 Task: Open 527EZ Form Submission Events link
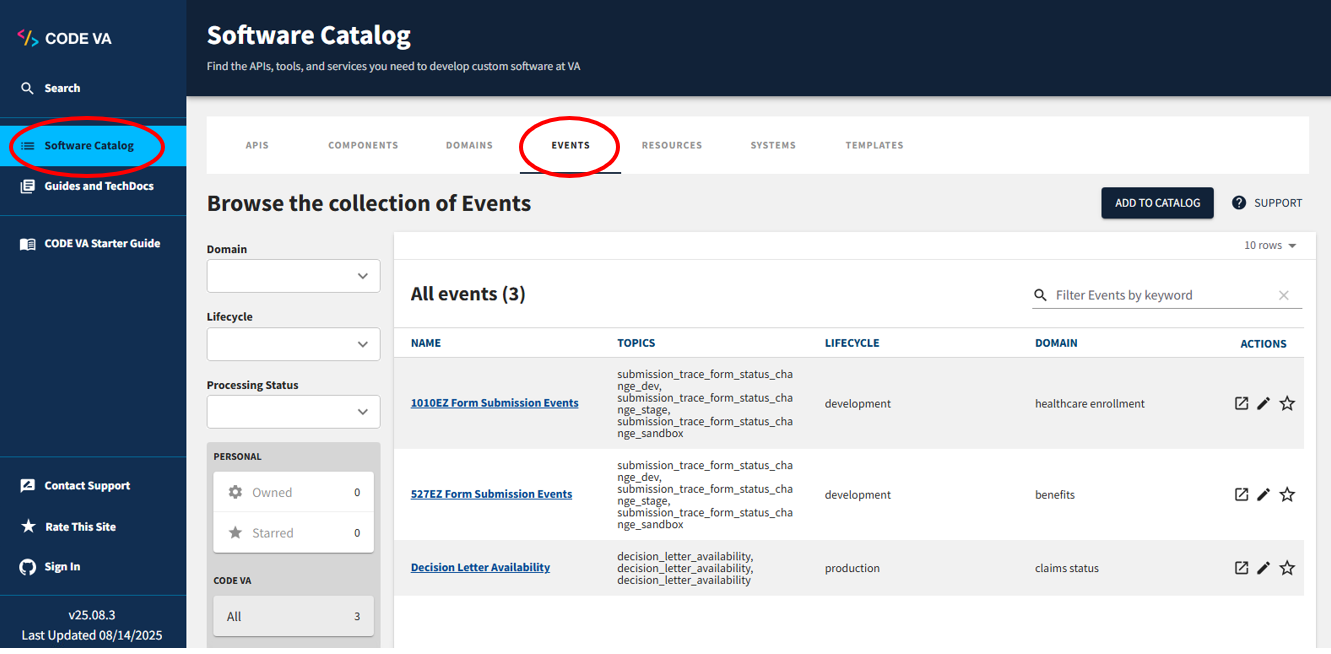pos(491,494)
